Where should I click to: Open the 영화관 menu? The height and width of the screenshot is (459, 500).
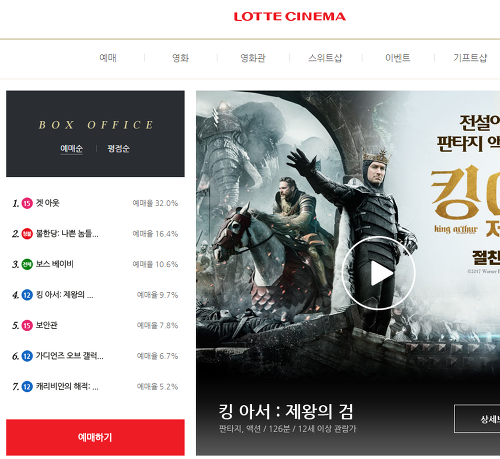[x=253, y=58]
